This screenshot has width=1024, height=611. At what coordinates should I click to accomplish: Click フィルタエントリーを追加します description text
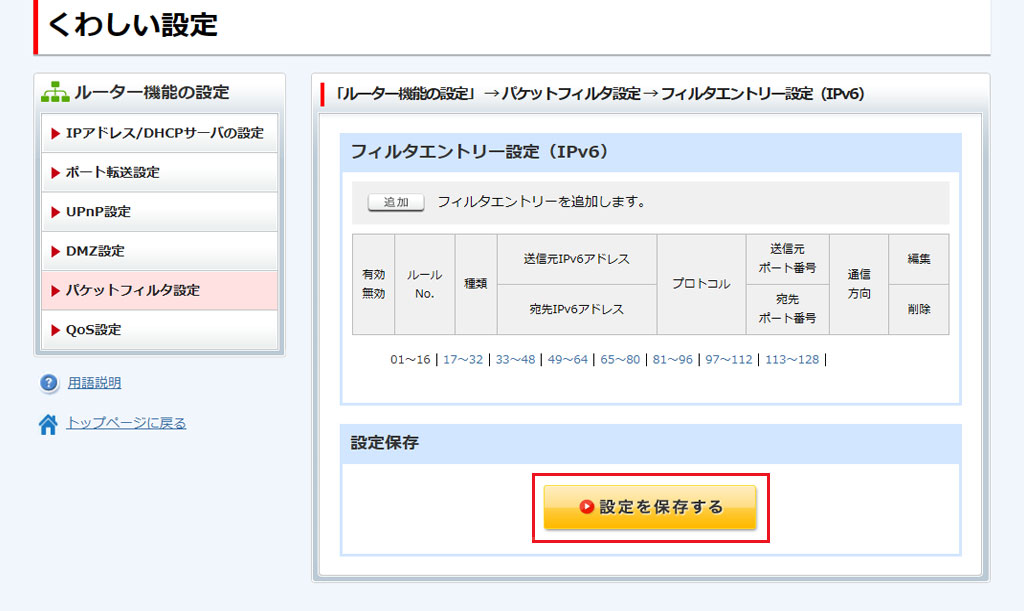pyautogui.click(x=541, y=202)
